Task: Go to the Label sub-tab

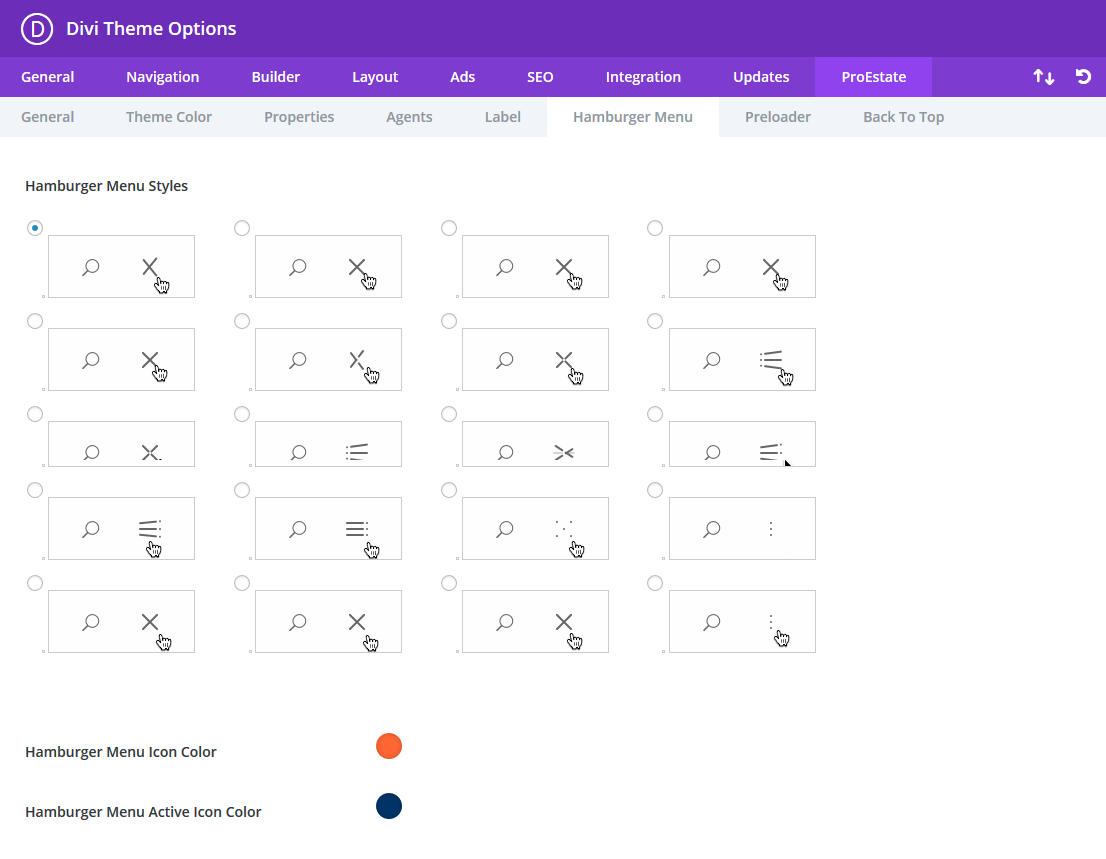Action: click(503, 117)
